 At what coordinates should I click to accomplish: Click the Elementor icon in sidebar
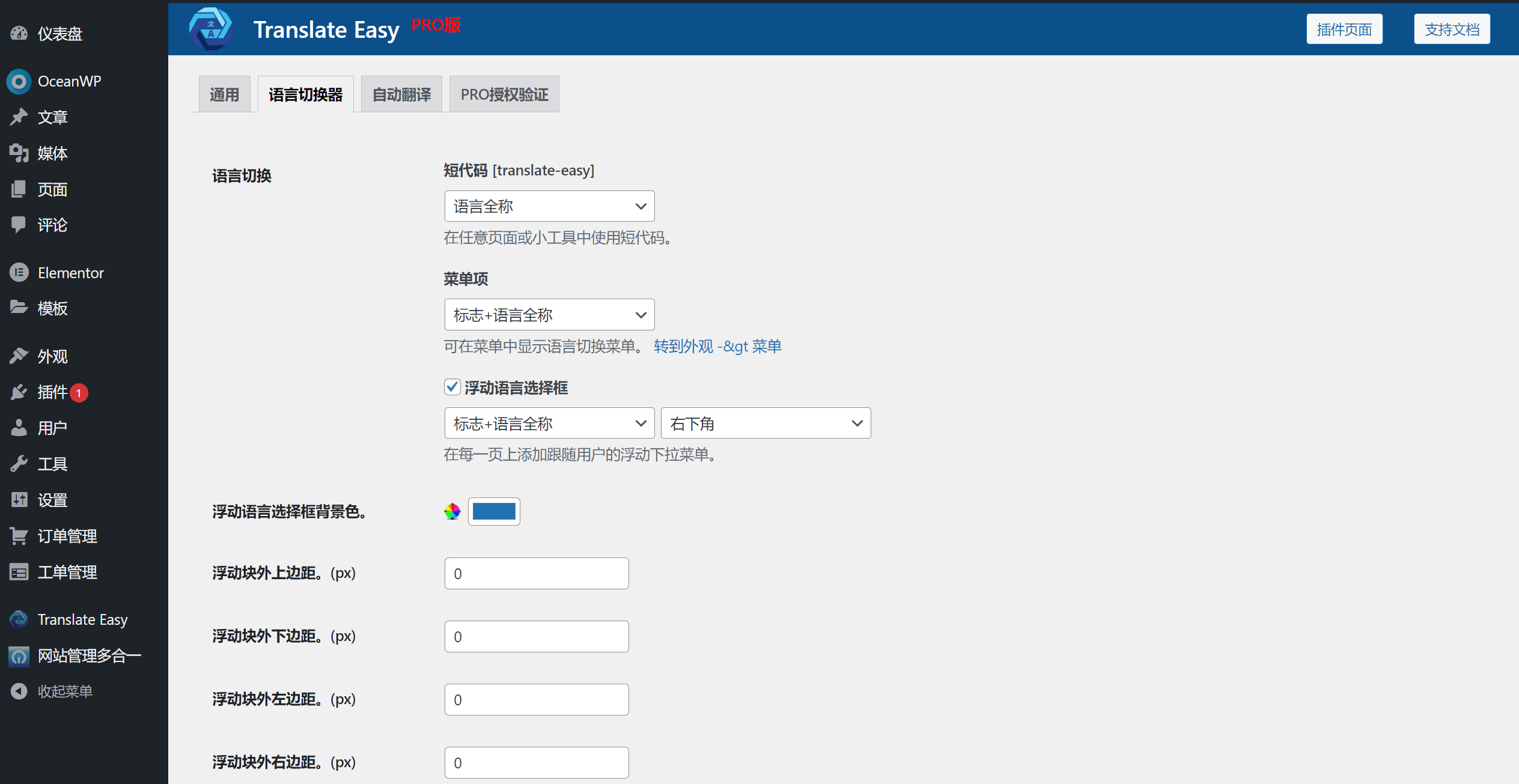[20, 271]
